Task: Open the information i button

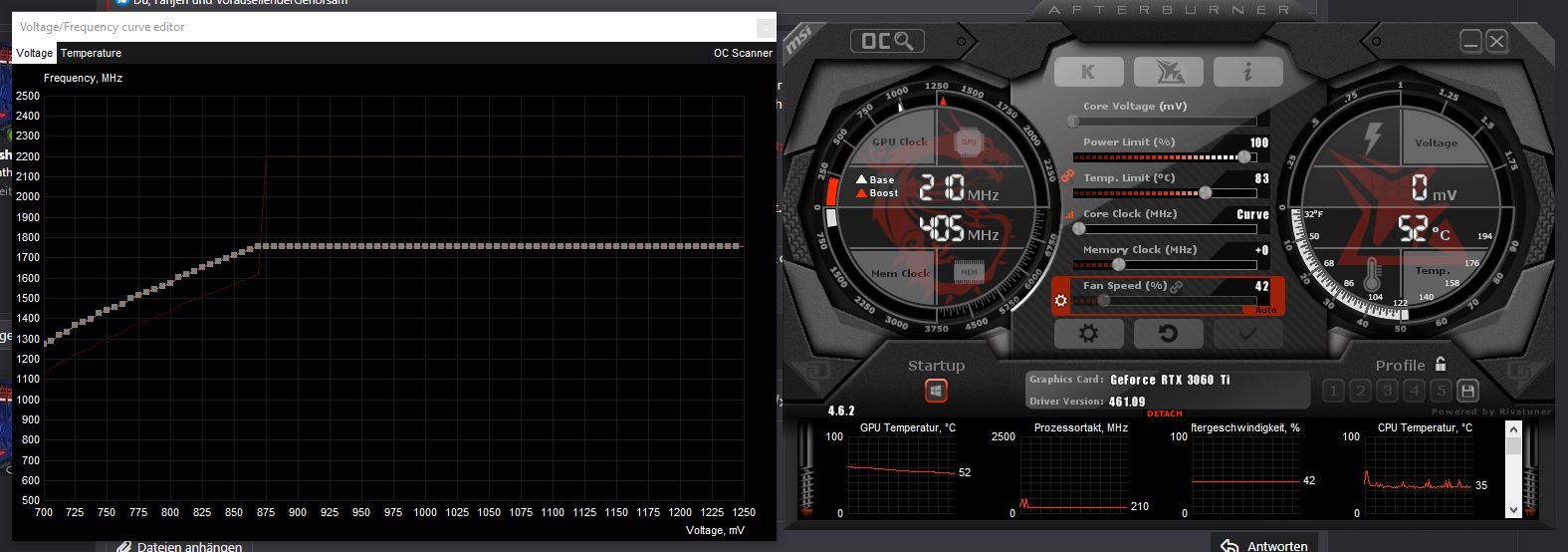Action: pyautogui.click(x=1247, y=72)
